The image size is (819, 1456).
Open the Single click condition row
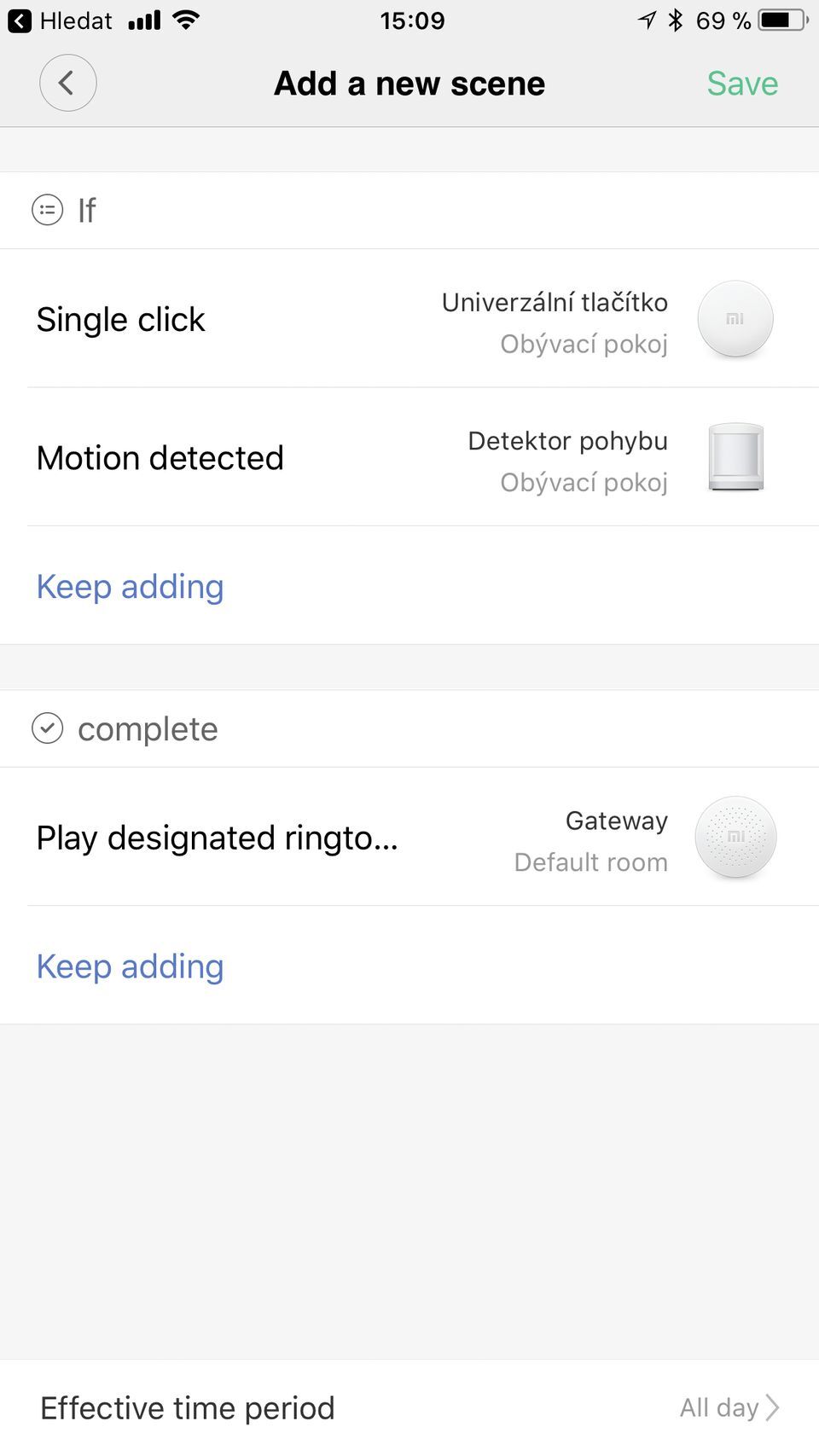pos(409,319)
